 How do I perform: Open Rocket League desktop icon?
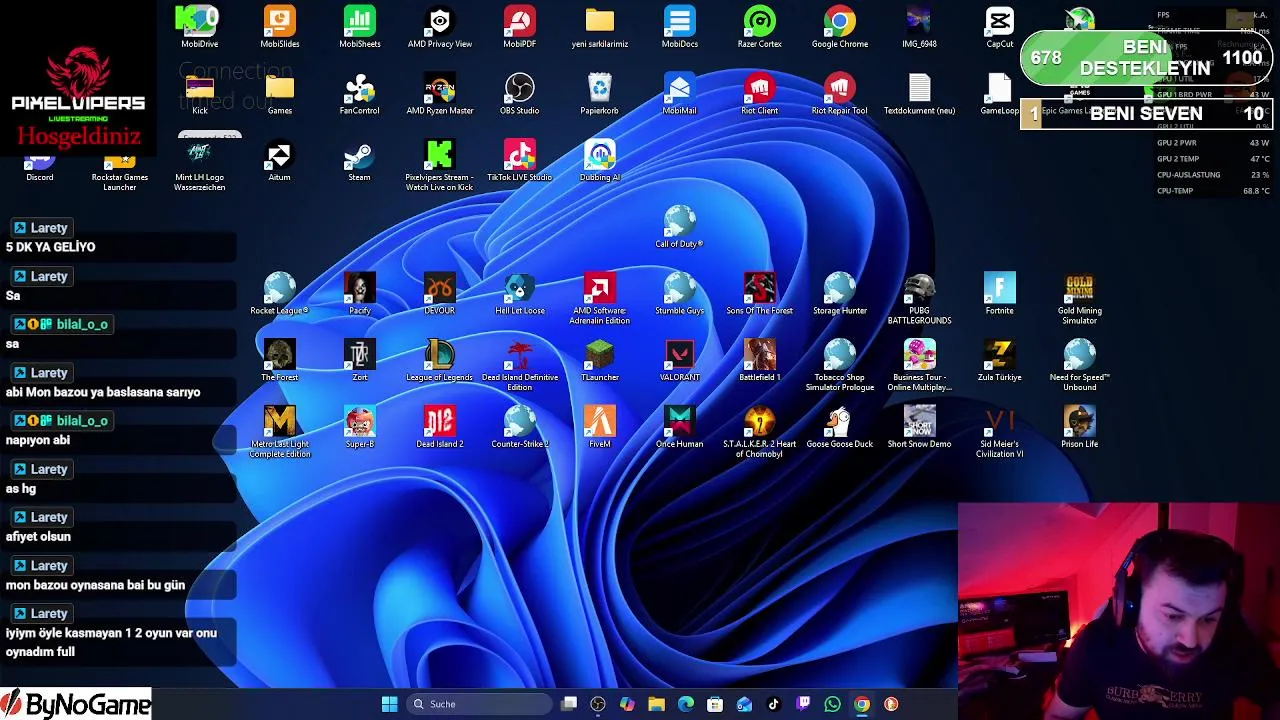click(x=279, y=294)
